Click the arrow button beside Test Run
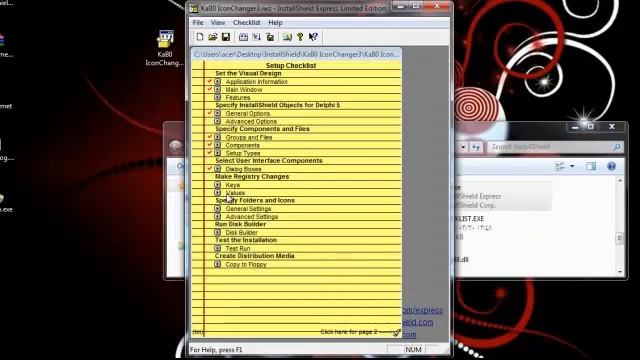 (218, 248)
